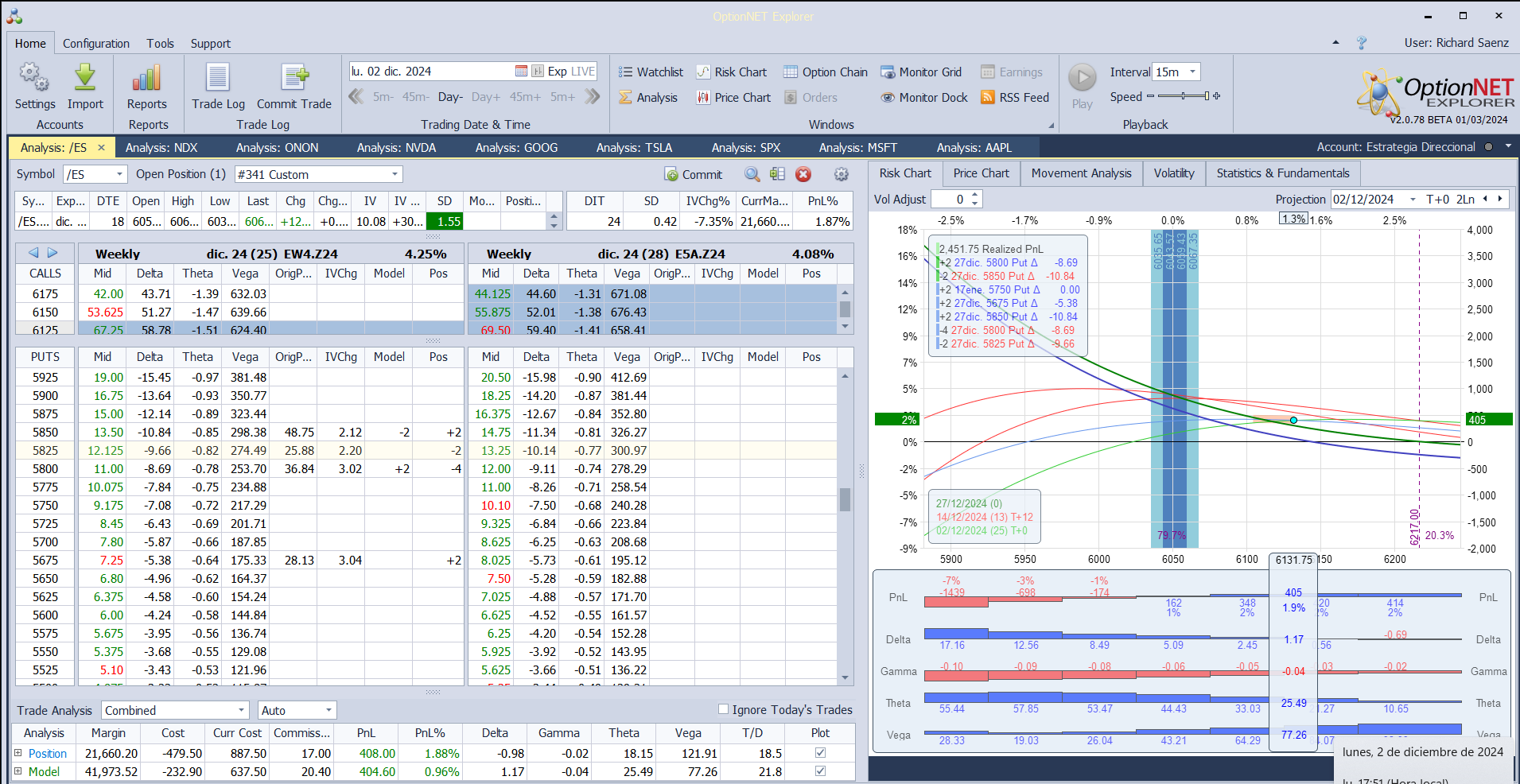This screenshot has height=784, width=1520.
Task: Open the Trade Log
Action: pyautogui.click(x=218, y=86)
